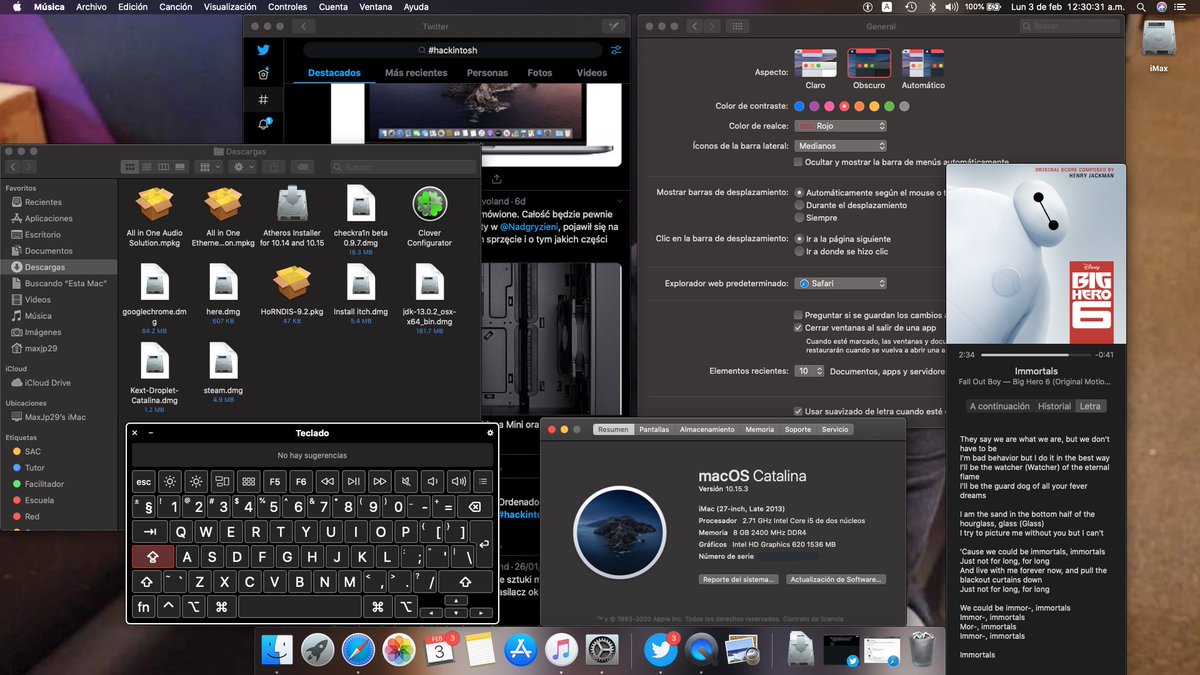
Task: Uncheck 'Cerrar ventanas al salir de una app'
Action: 798,328
